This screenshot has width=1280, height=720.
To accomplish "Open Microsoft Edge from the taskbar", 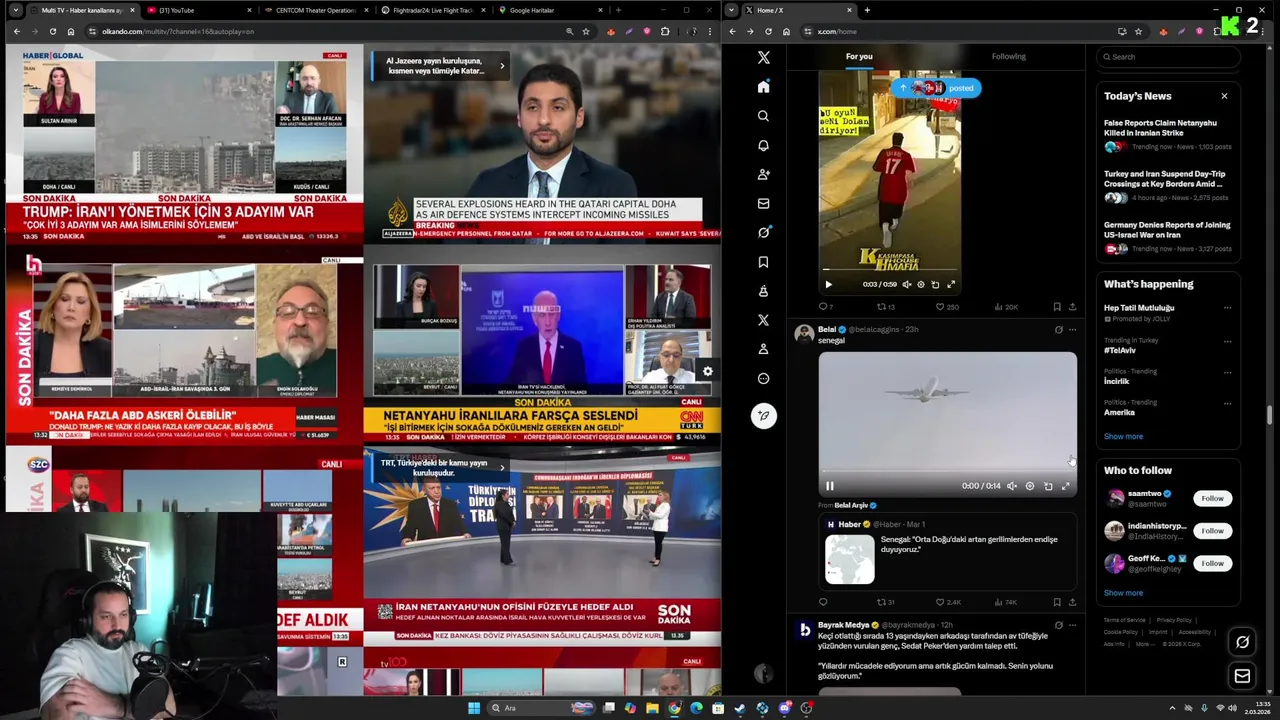I will (696, 708).
